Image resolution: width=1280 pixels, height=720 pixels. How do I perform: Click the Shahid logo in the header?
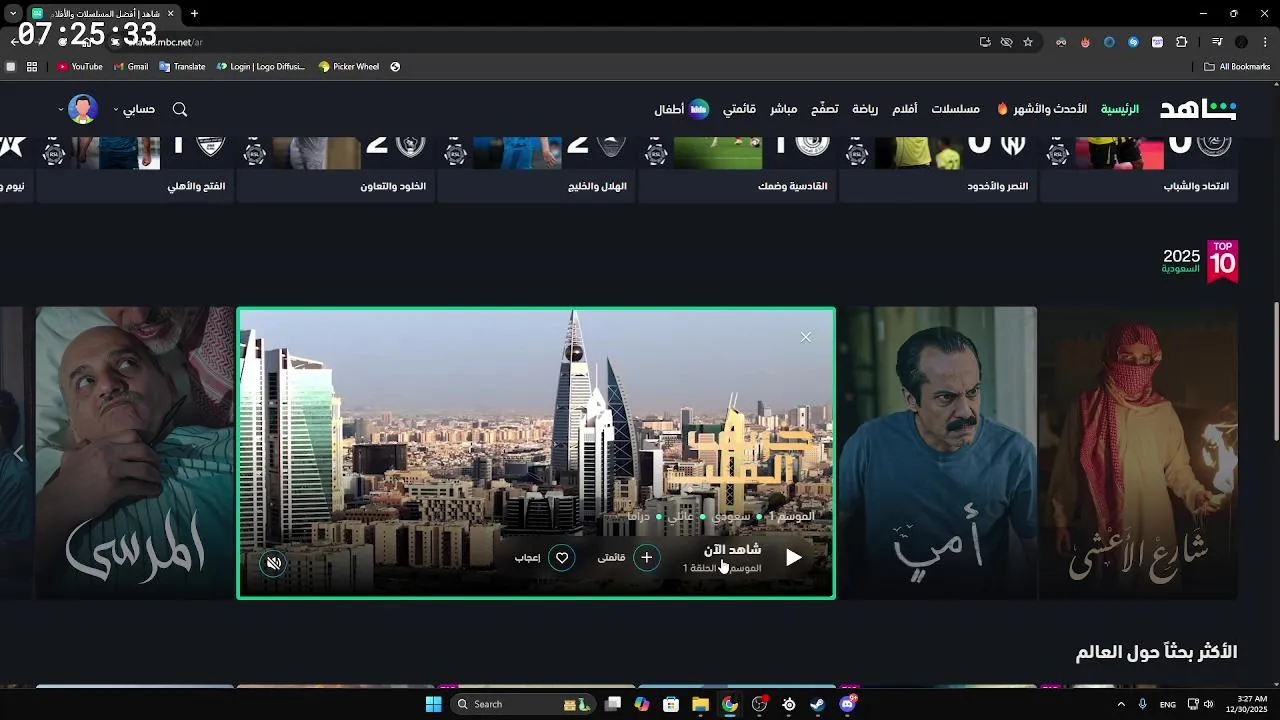click(1198, 109)
